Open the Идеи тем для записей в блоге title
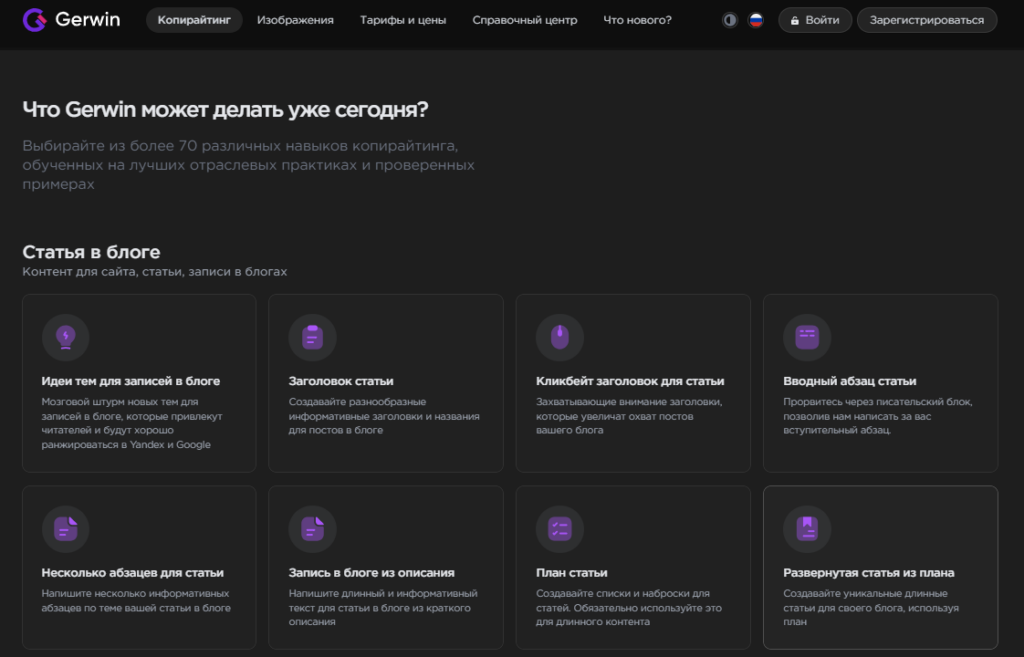 [131, 381]
